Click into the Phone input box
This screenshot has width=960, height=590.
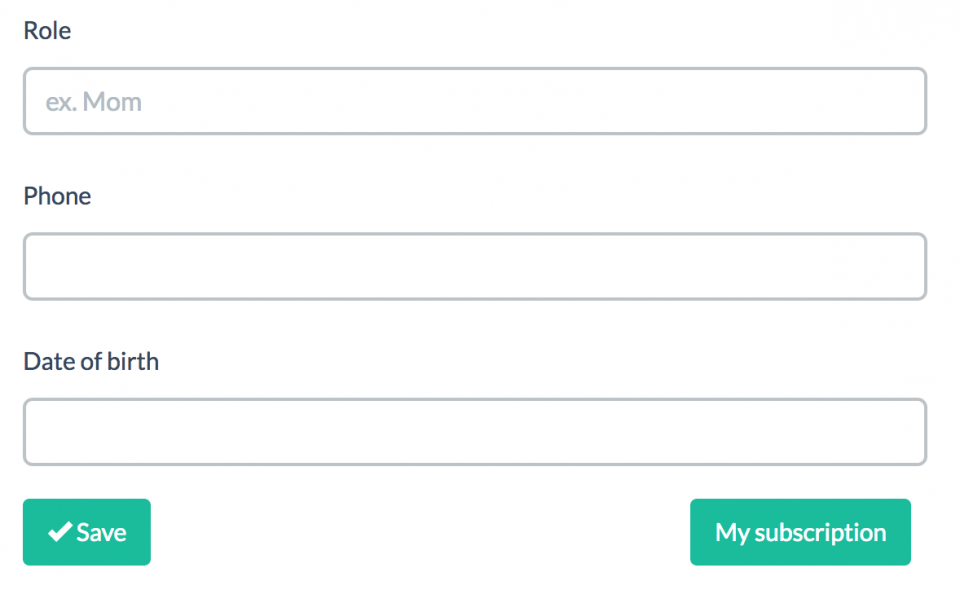pos(474,266)
